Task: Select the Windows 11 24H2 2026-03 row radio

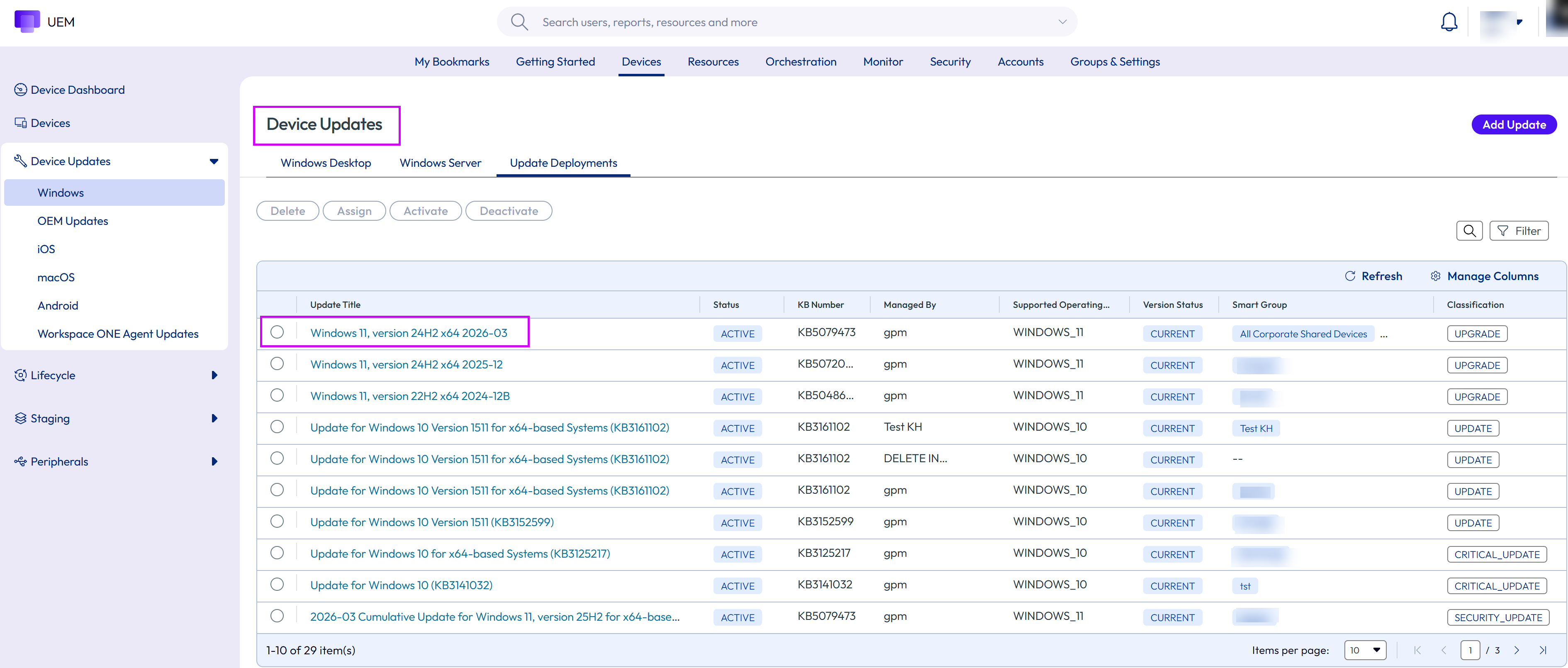Action: [277, 332]
